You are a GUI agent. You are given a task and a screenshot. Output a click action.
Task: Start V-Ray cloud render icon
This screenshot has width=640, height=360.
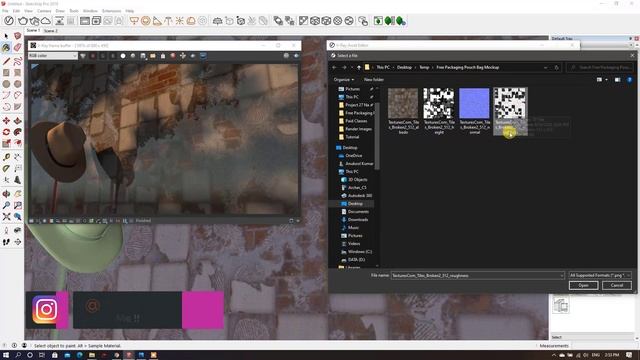point(46,21)
